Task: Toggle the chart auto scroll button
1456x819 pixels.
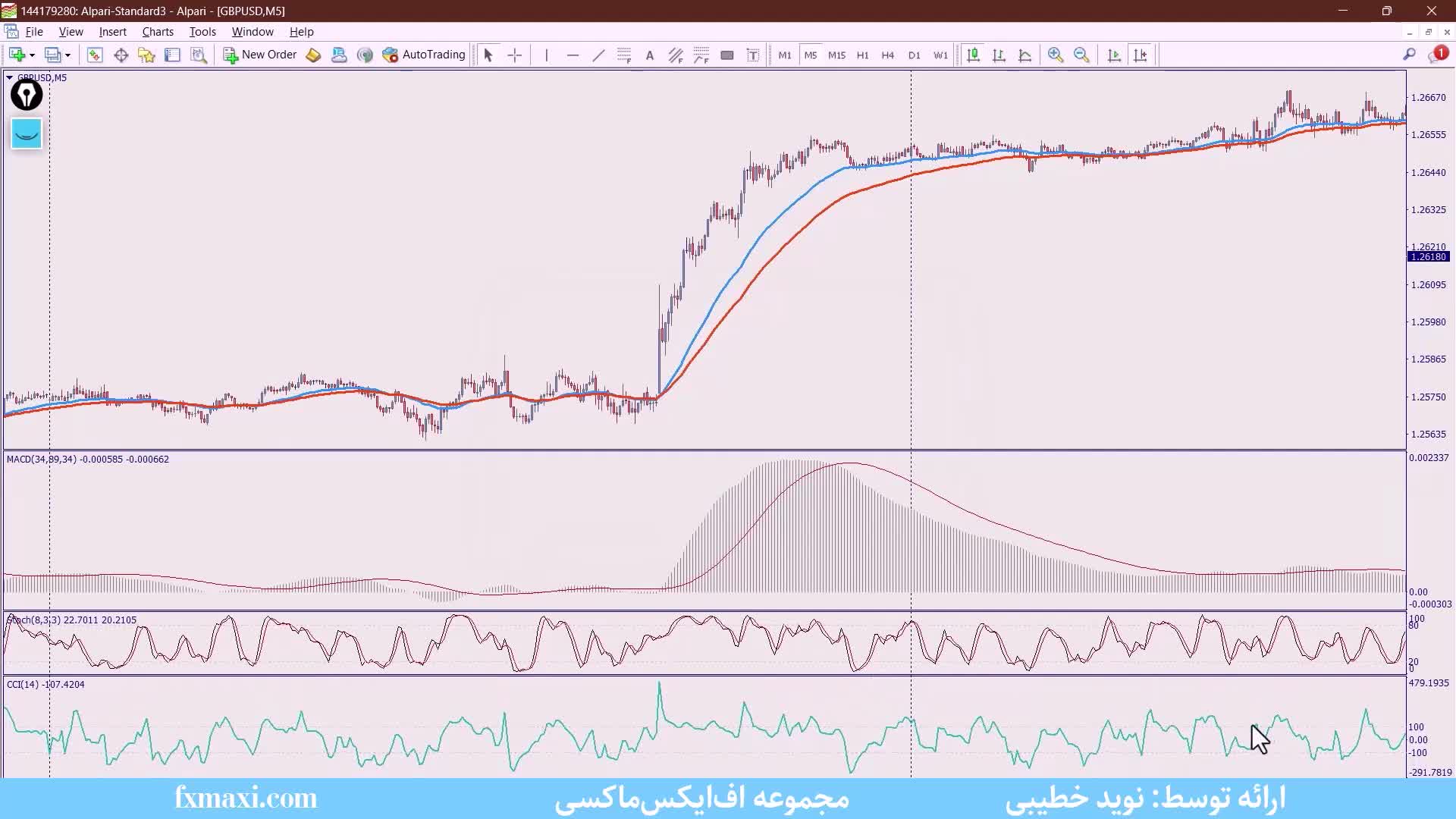Action: (1114, 55)
